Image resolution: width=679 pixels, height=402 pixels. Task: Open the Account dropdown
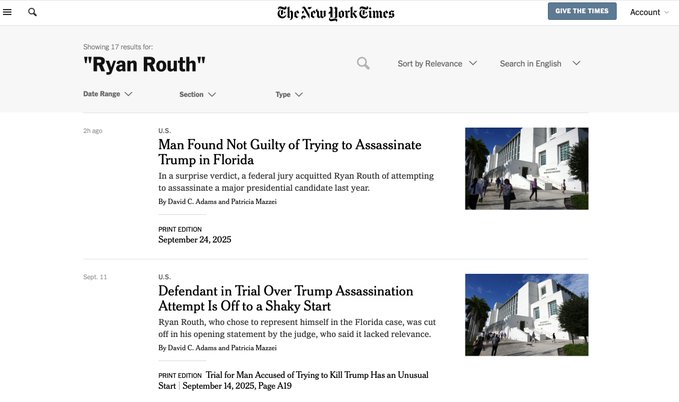(x=649, y=12)
